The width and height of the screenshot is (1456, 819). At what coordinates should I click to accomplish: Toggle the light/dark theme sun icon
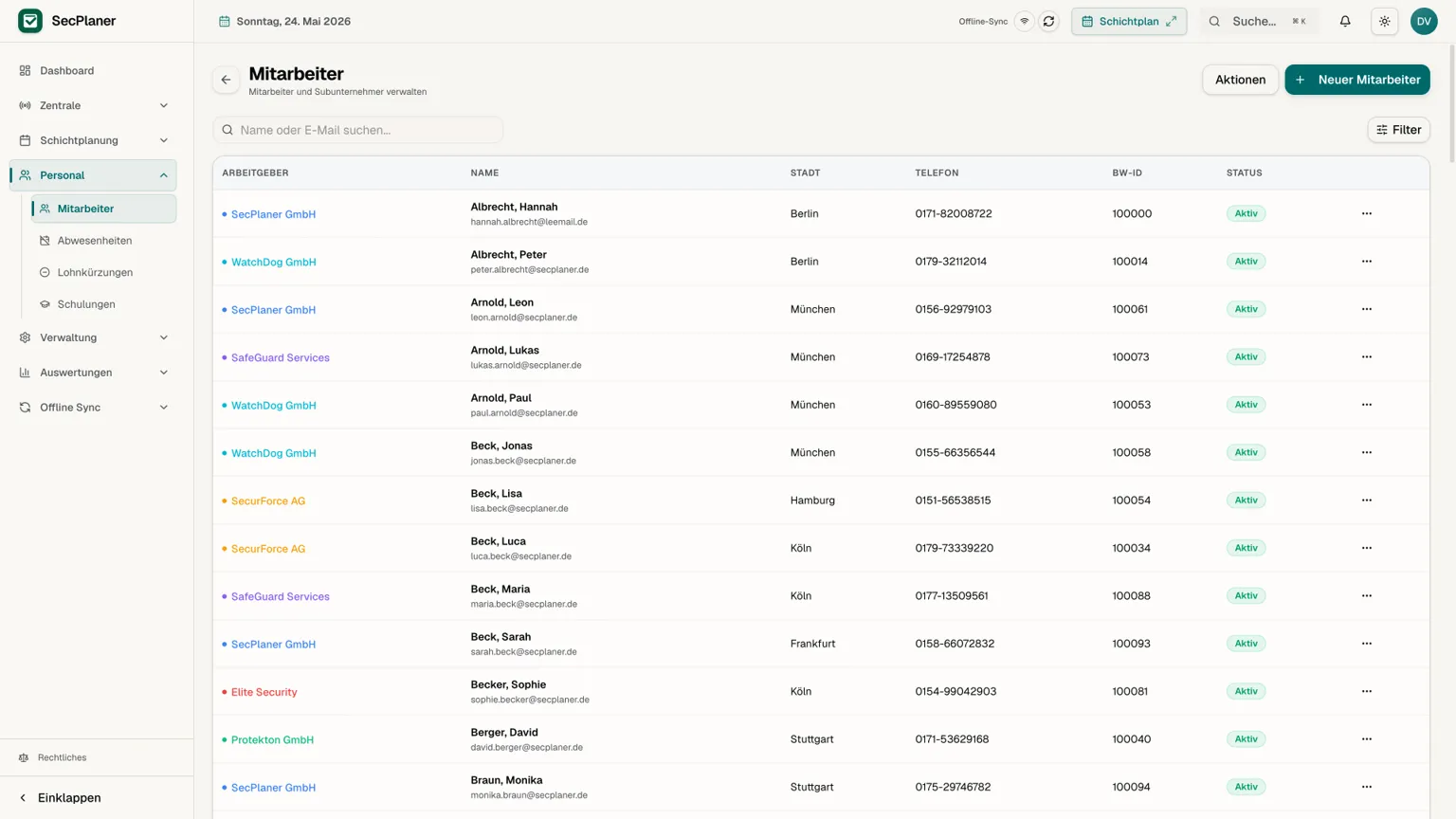[x=1384, y=21]
